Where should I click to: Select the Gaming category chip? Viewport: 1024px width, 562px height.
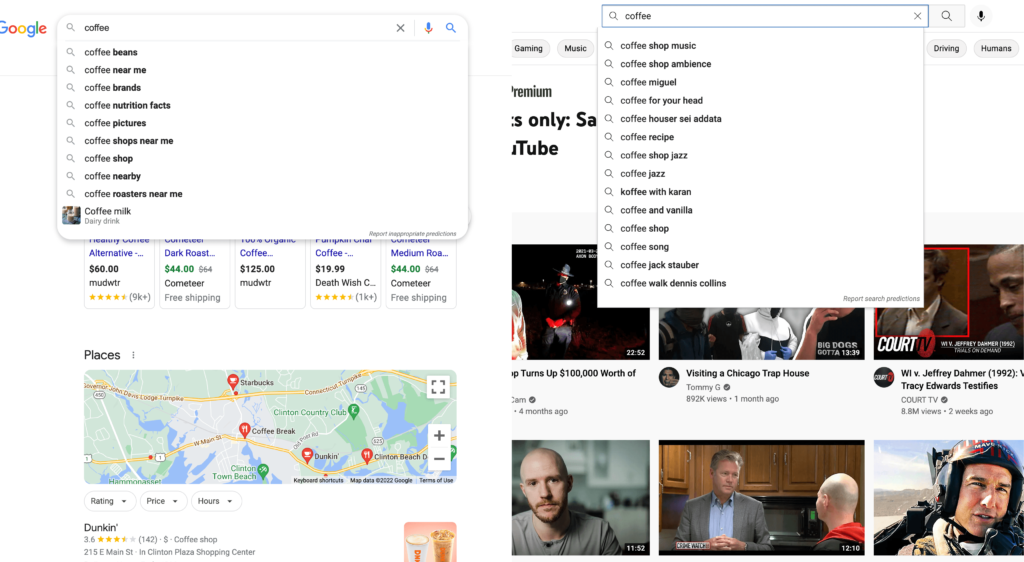click(528, 48)
